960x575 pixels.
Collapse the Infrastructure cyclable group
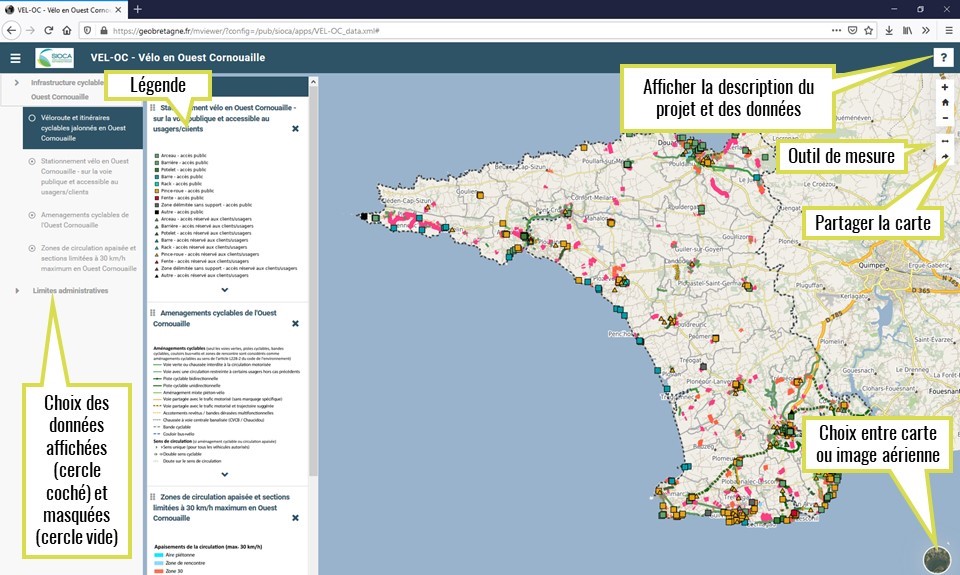point(17,81)
